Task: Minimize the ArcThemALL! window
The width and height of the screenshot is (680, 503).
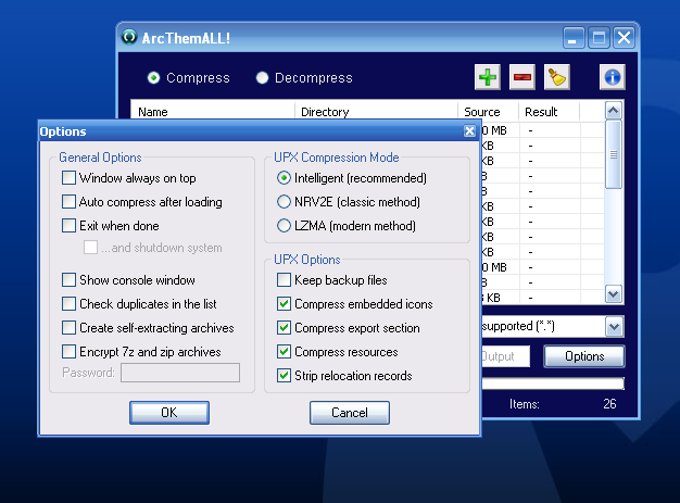Action: click(x=573, y=38)
